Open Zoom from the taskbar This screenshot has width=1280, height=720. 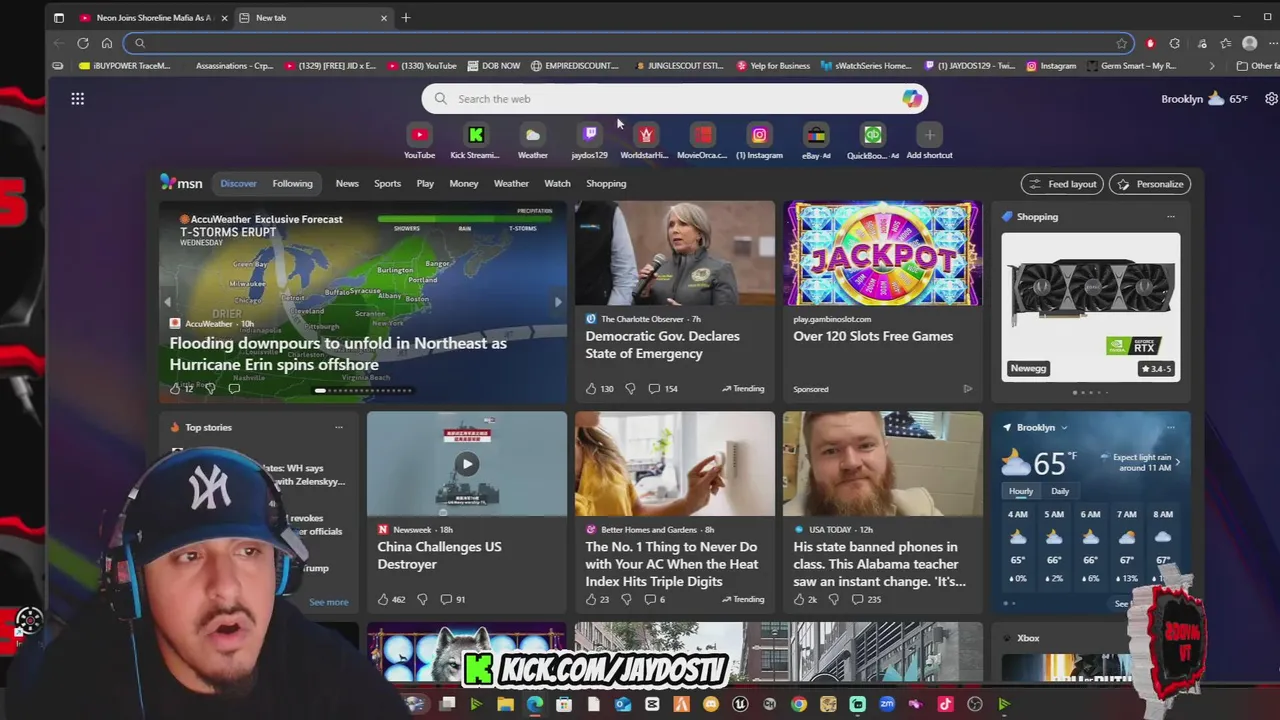pos(886,704)
